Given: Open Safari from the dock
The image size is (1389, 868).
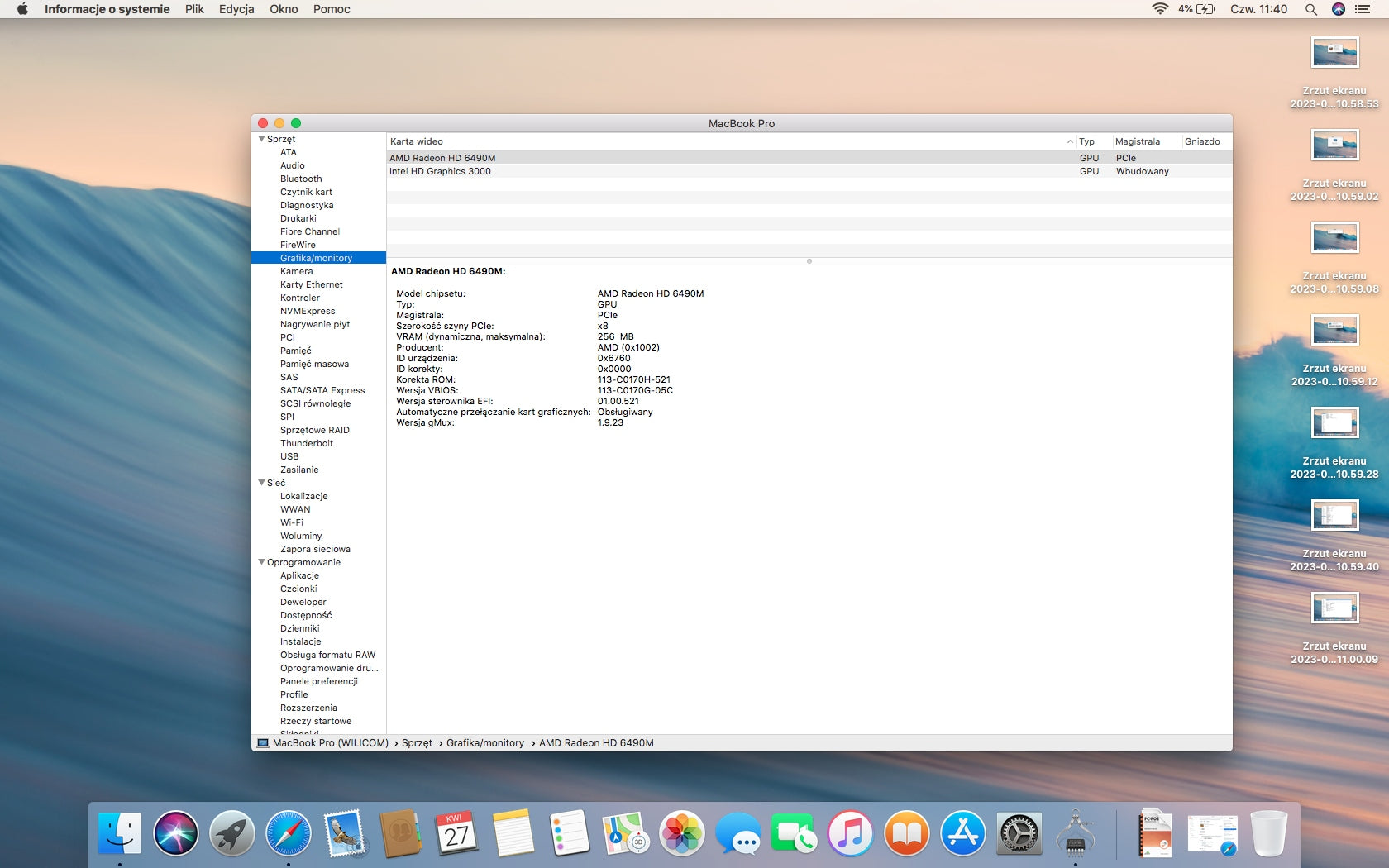Looking at the screenshot, I should [x=289, y=833].
